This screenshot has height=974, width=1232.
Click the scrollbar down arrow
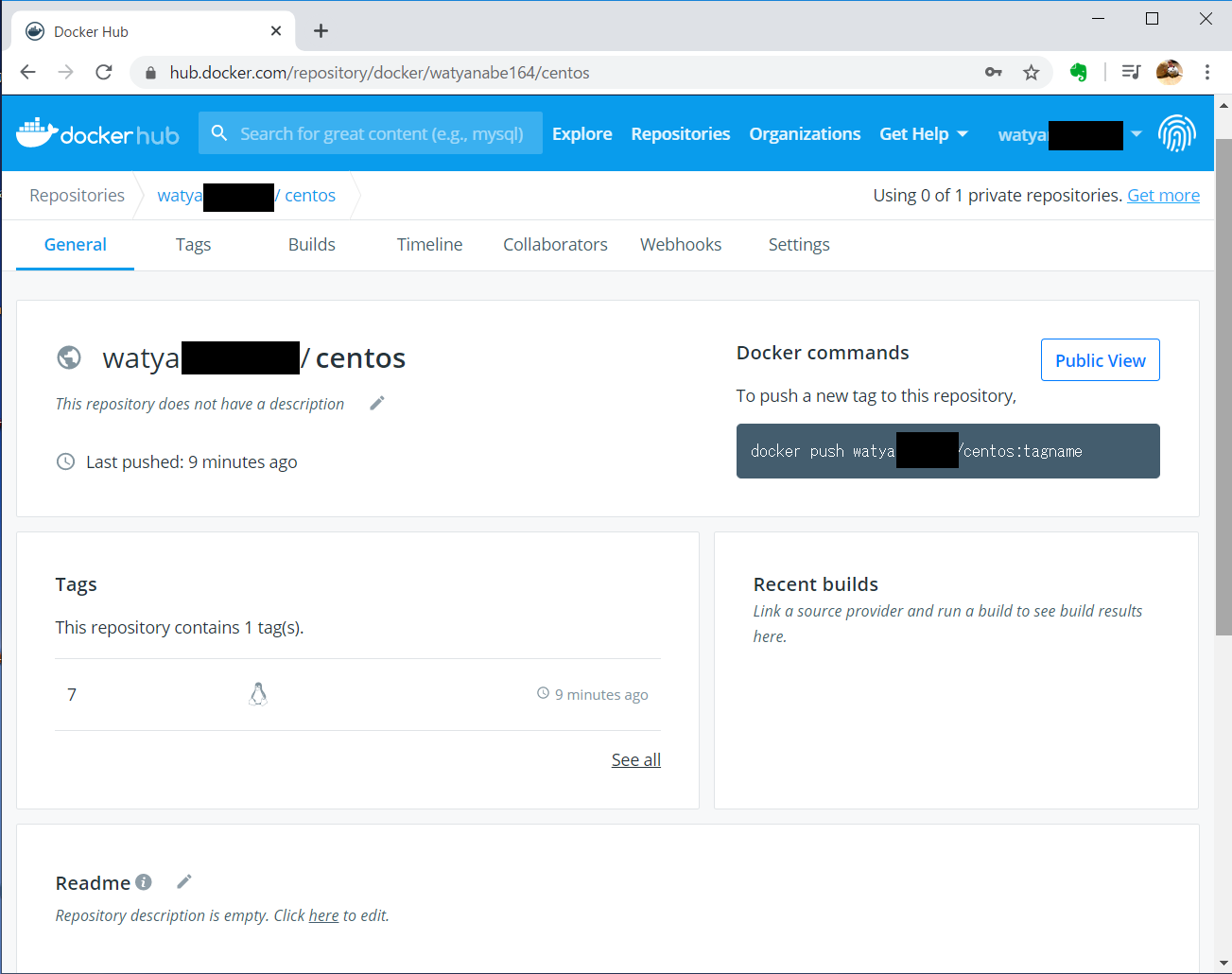point(1223,964)
